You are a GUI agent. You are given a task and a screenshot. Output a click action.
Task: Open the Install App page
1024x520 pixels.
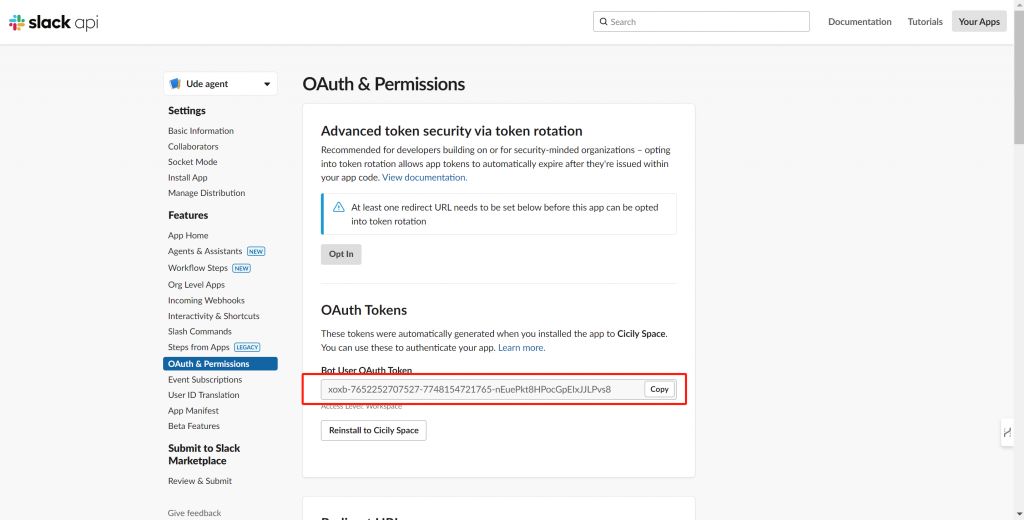(x=187, y=178)
